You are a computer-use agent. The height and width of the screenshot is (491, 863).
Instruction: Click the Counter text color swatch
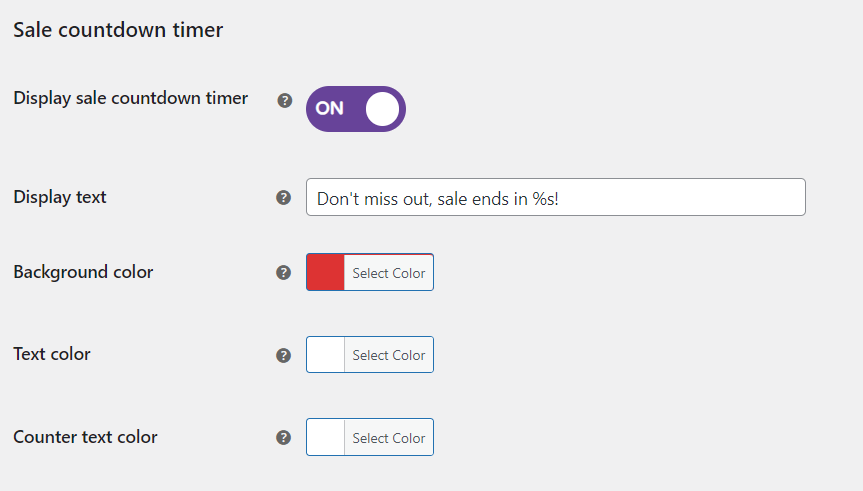point(326,437)
